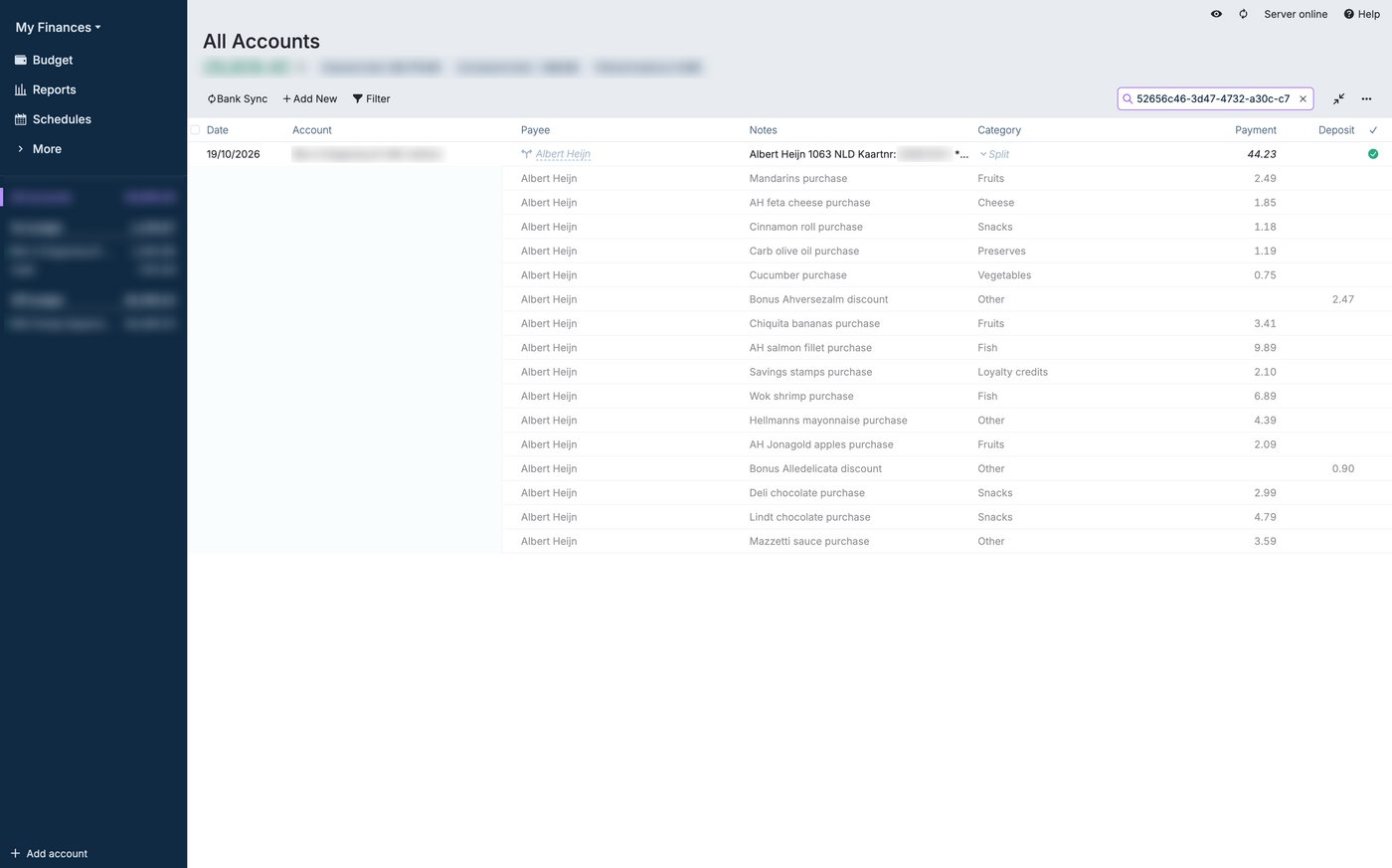This screenshot has height=868, width=1392.
Task: Click the server sync refresh icon
Action: coord(1243,14)
